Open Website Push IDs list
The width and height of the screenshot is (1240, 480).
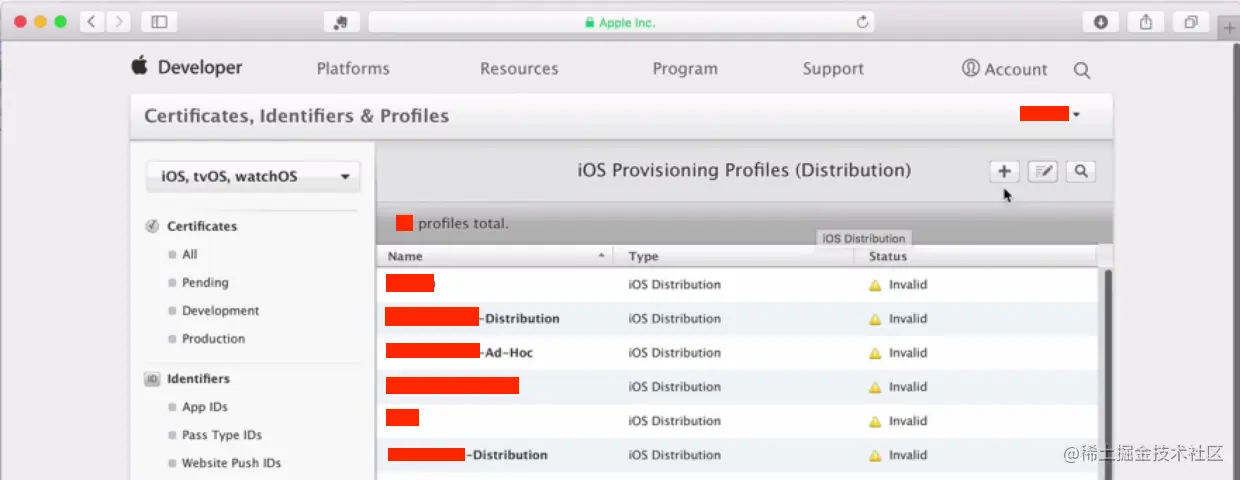(x=231, y=463)
